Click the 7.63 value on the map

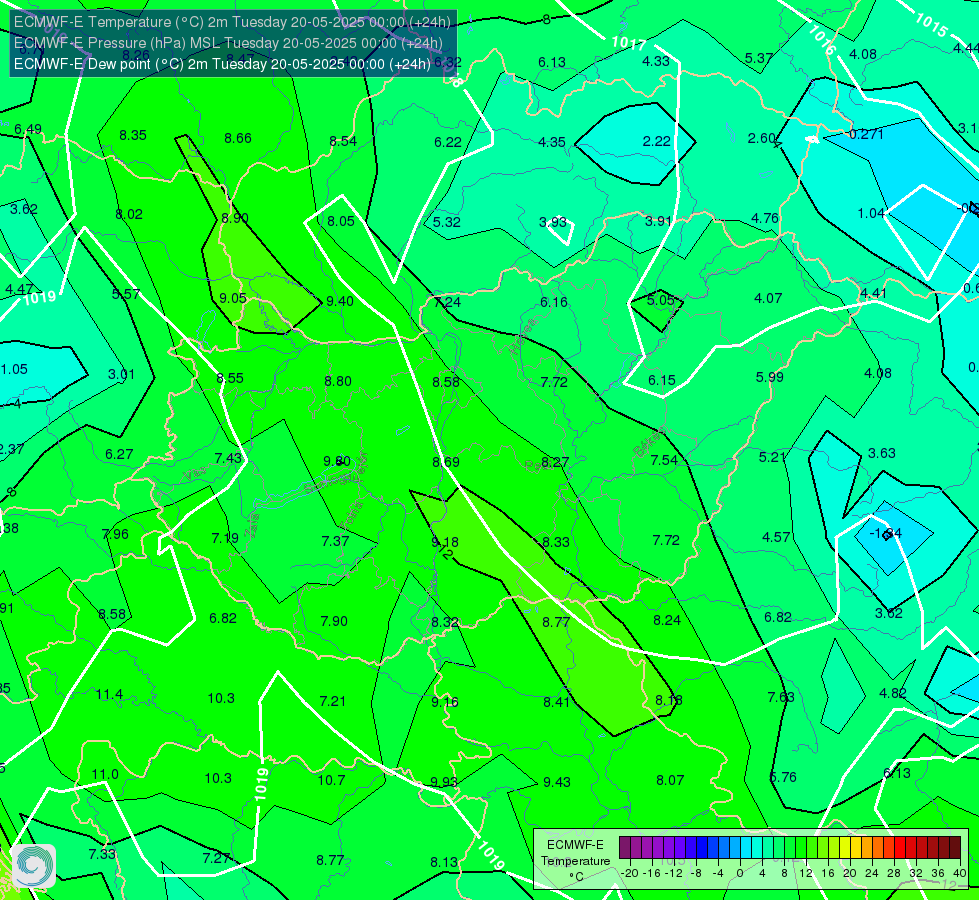click(781, 697)
